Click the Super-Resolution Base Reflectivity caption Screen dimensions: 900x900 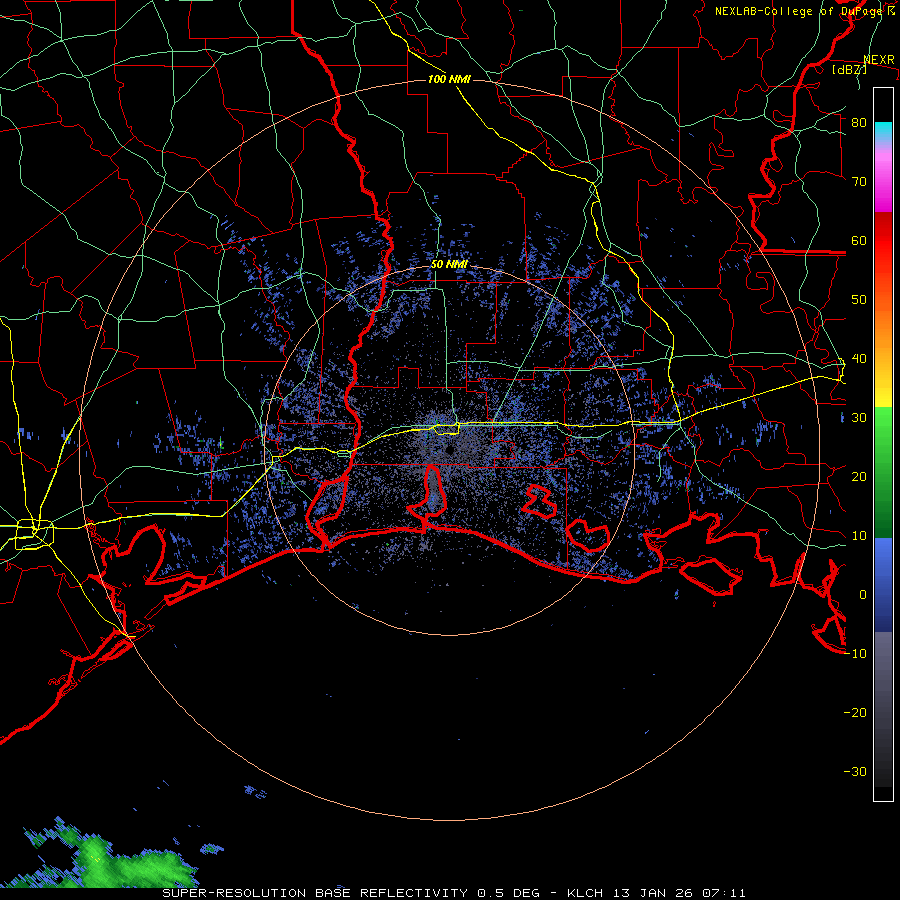315,893
